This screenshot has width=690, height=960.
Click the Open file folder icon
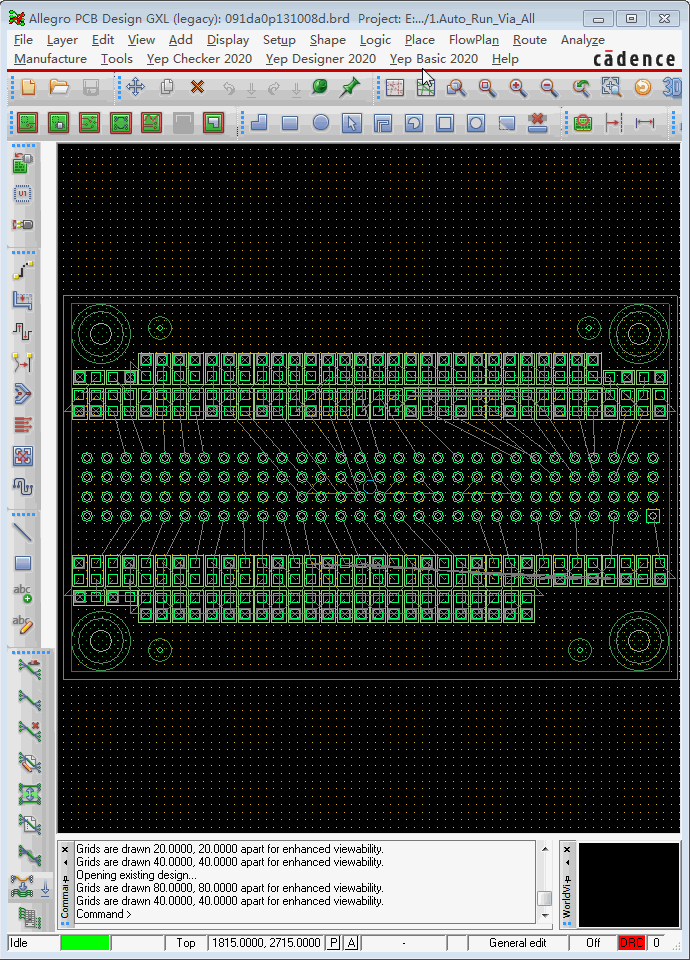pos(59,88)
